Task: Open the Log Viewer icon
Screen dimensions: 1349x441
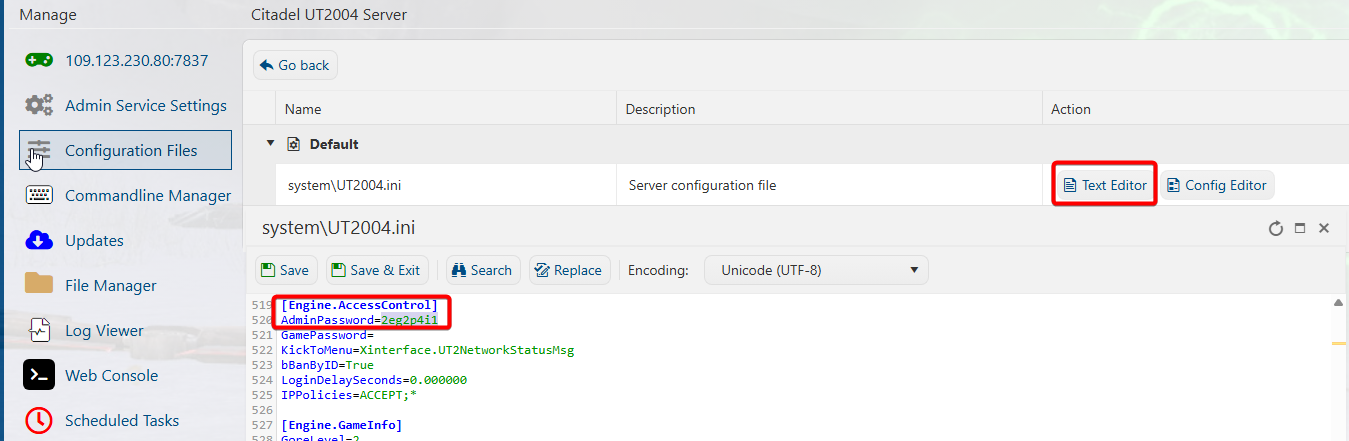Action: click(39, 330)
